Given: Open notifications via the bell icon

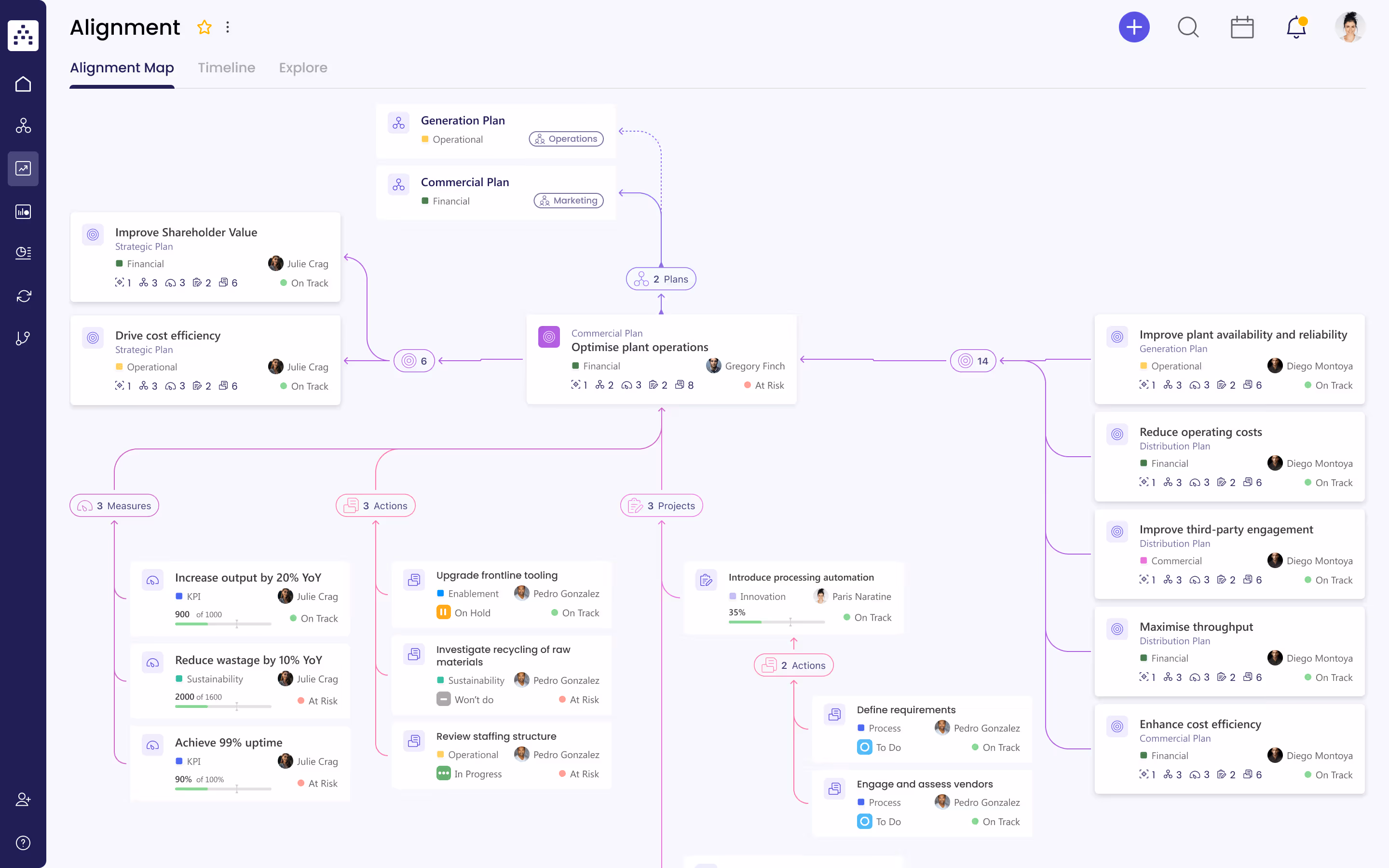Looking at the screenshot, I should pos(1295,27).
